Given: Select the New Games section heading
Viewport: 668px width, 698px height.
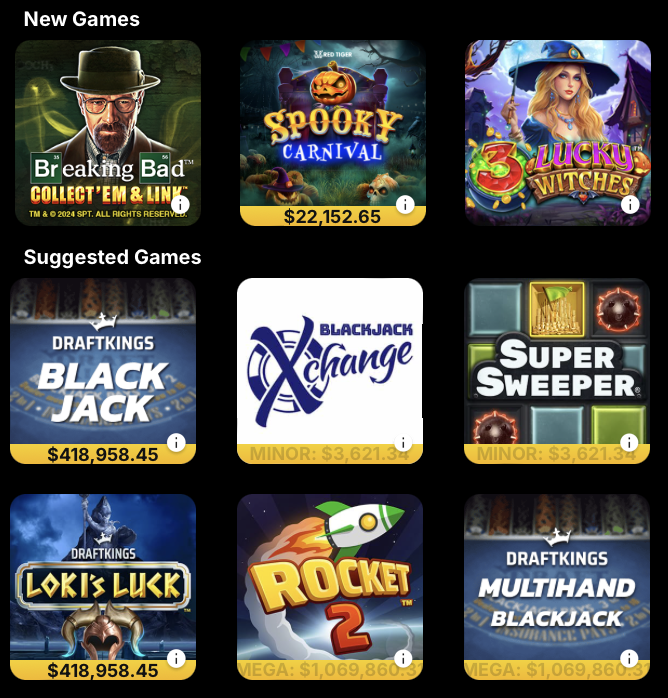Looking at the screenshot, I should [x=82, y=19].
